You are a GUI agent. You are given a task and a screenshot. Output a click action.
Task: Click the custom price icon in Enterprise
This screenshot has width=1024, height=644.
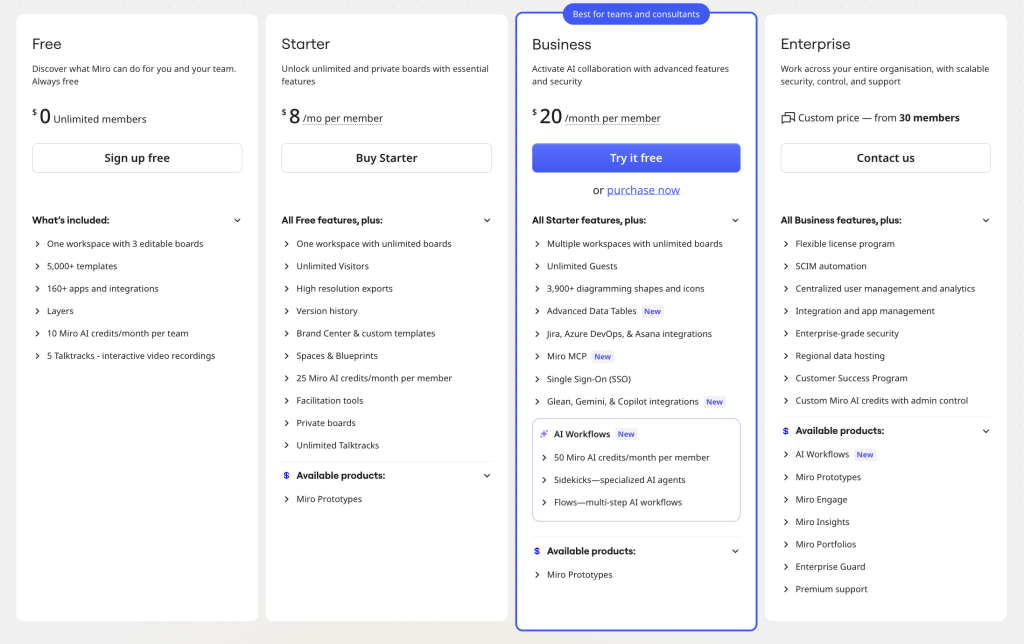tap(788, 118)
